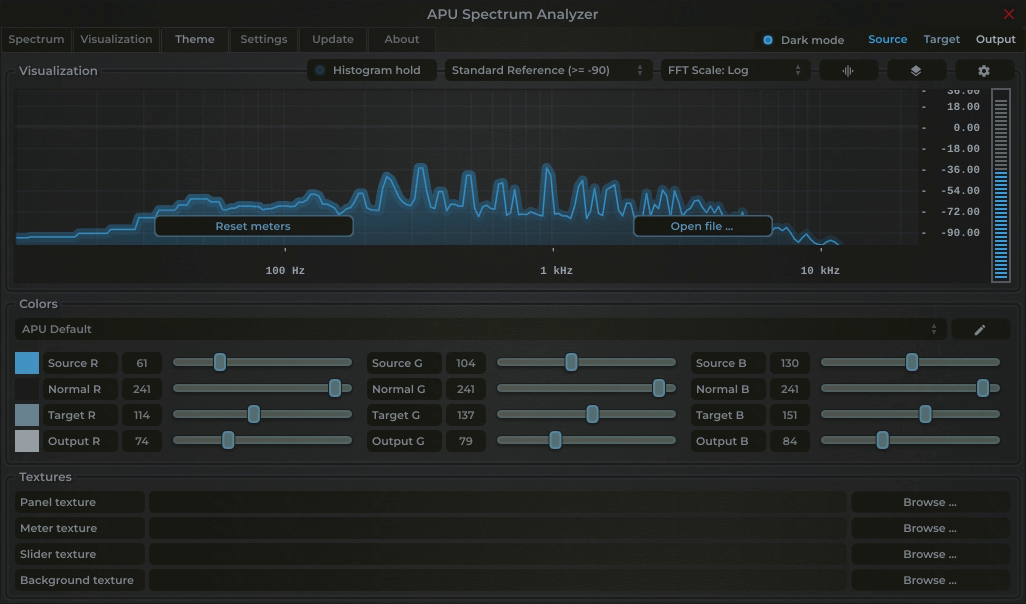Click the 1 kHz frequency axis label
The height and width of the screenshot is (604, 1026).
tap(556, 271)
